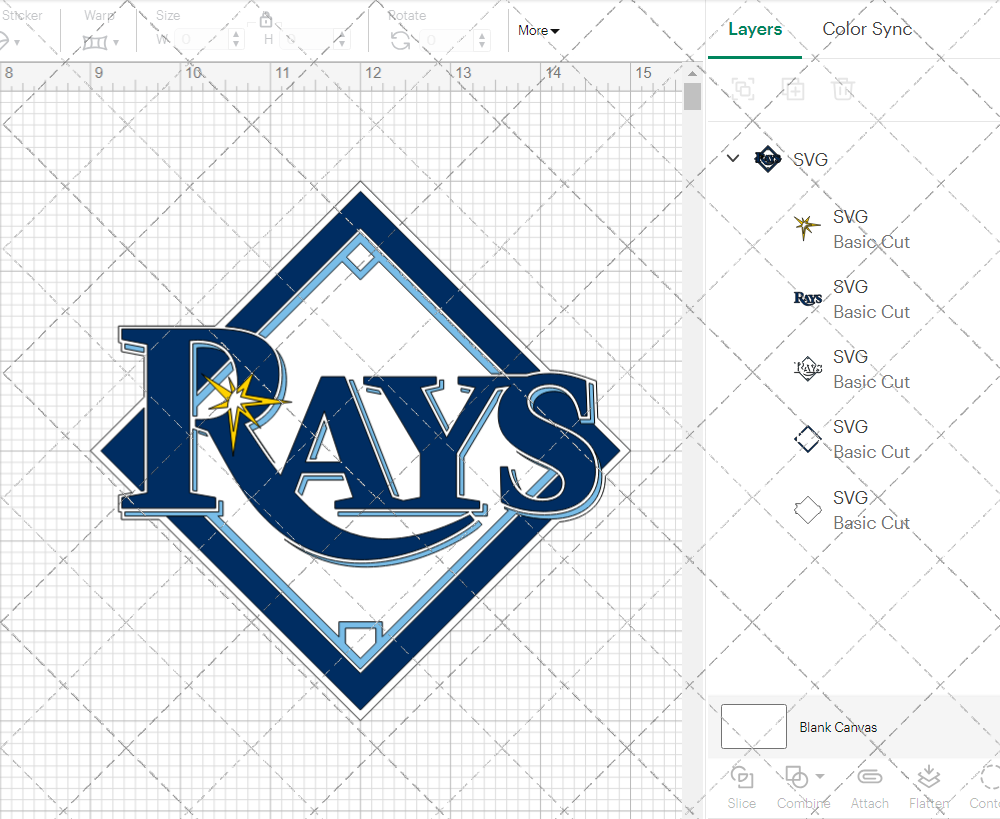Click the Flatten icon

929,778
